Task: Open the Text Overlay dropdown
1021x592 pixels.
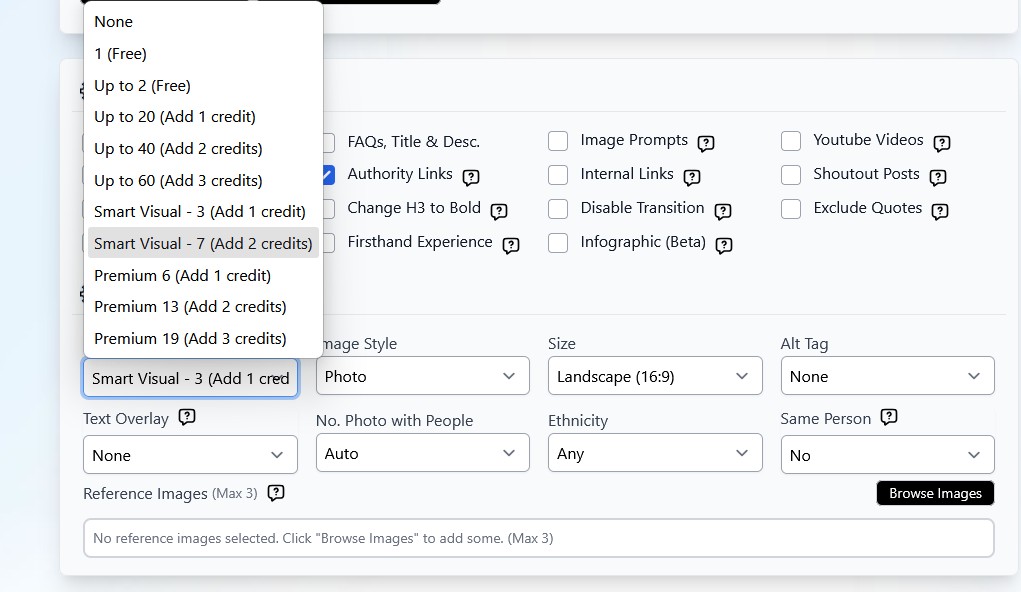Action: coord(190,455)
